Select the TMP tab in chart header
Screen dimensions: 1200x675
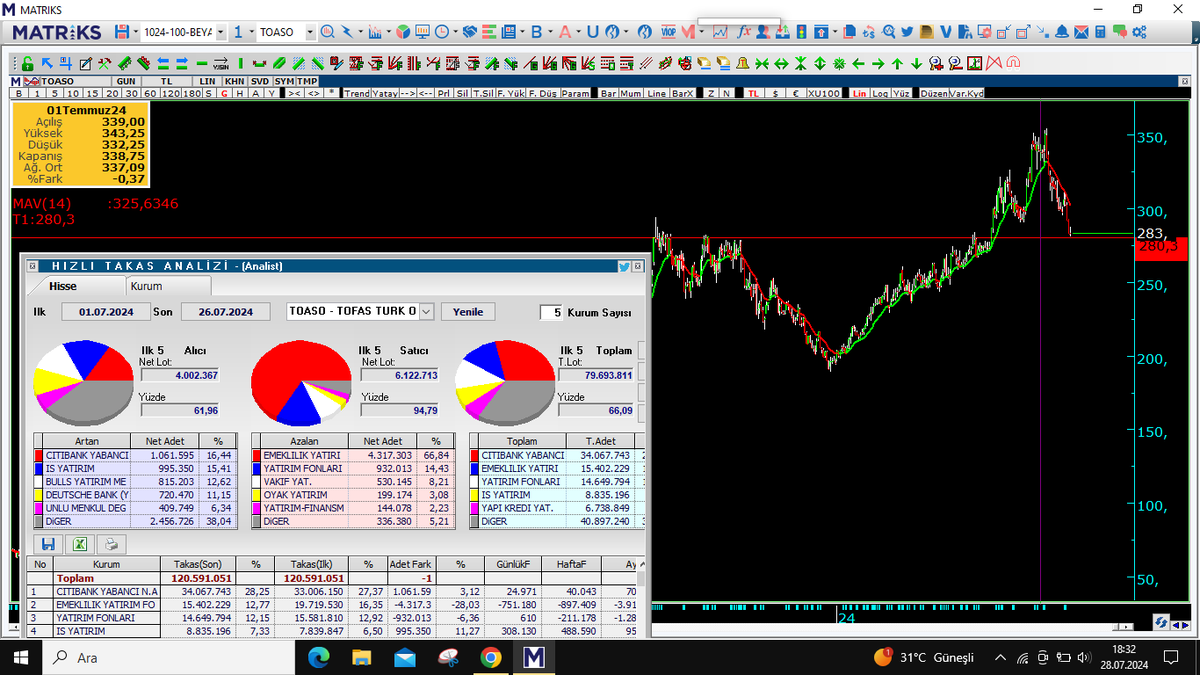tap(307, 81)
